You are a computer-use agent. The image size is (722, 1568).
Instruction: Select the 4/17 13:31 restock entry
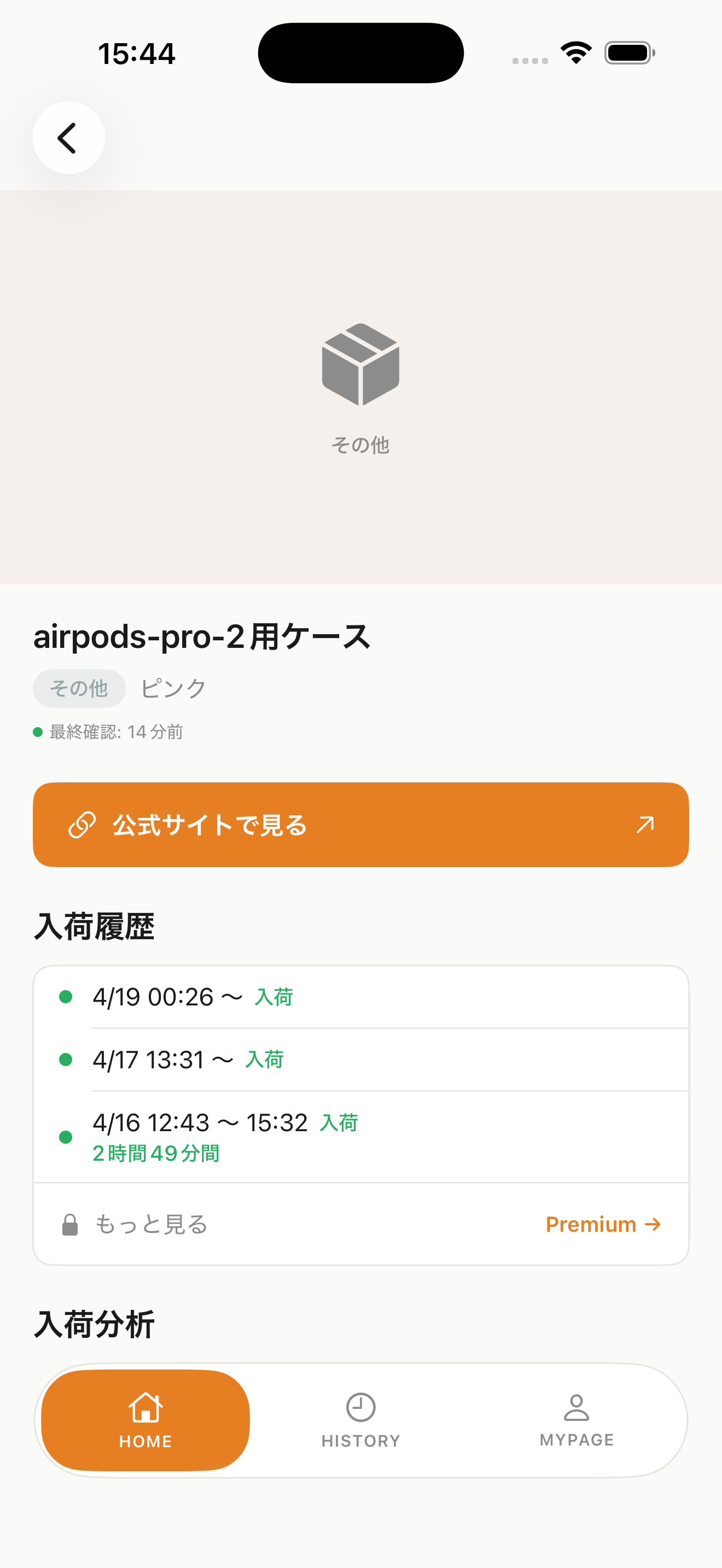point(360,1060)
